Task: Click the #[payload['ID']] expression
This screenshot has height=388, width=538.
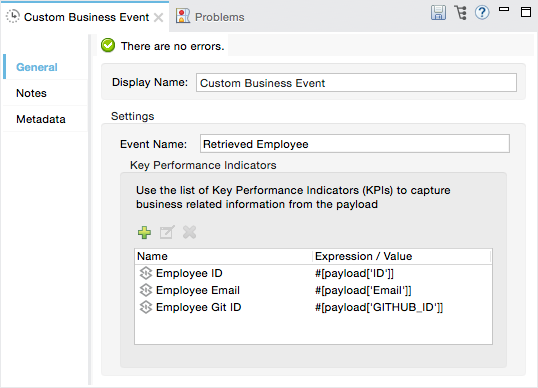Action: 354,273
